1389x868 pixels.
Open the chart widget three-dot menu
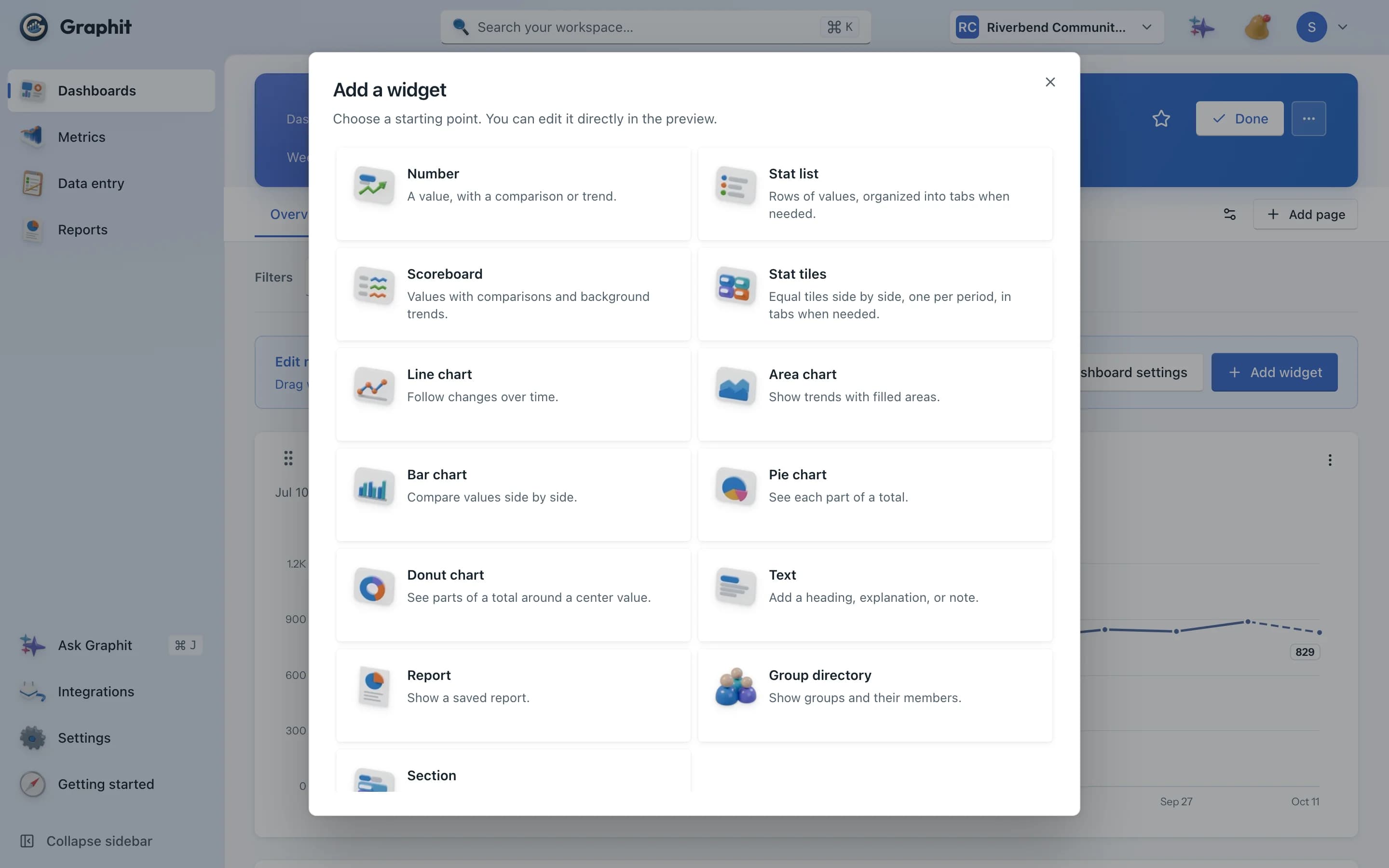coord(1329,460)
